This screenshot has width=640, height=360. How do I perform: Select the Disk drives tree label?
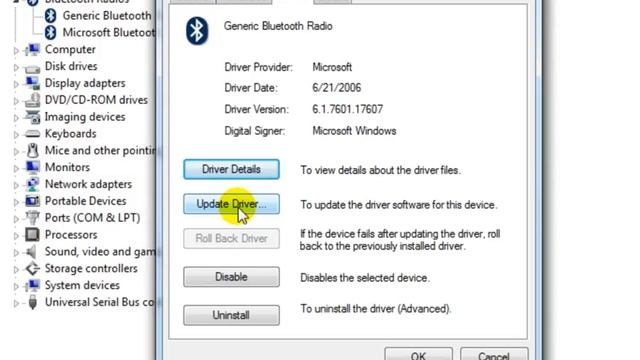tap(71, 66)
